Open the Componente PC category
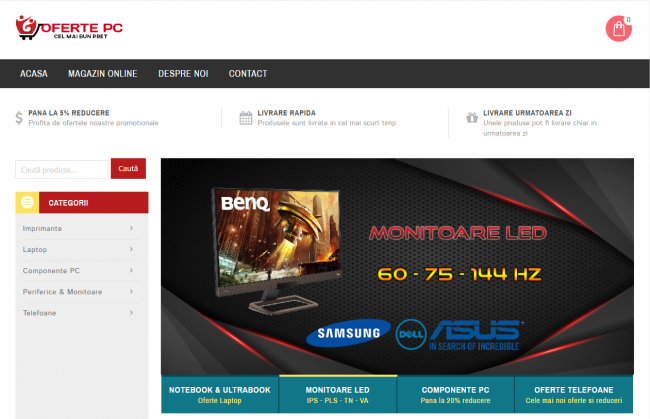Viewport: 650px width, 419px height. coord(51,271)
